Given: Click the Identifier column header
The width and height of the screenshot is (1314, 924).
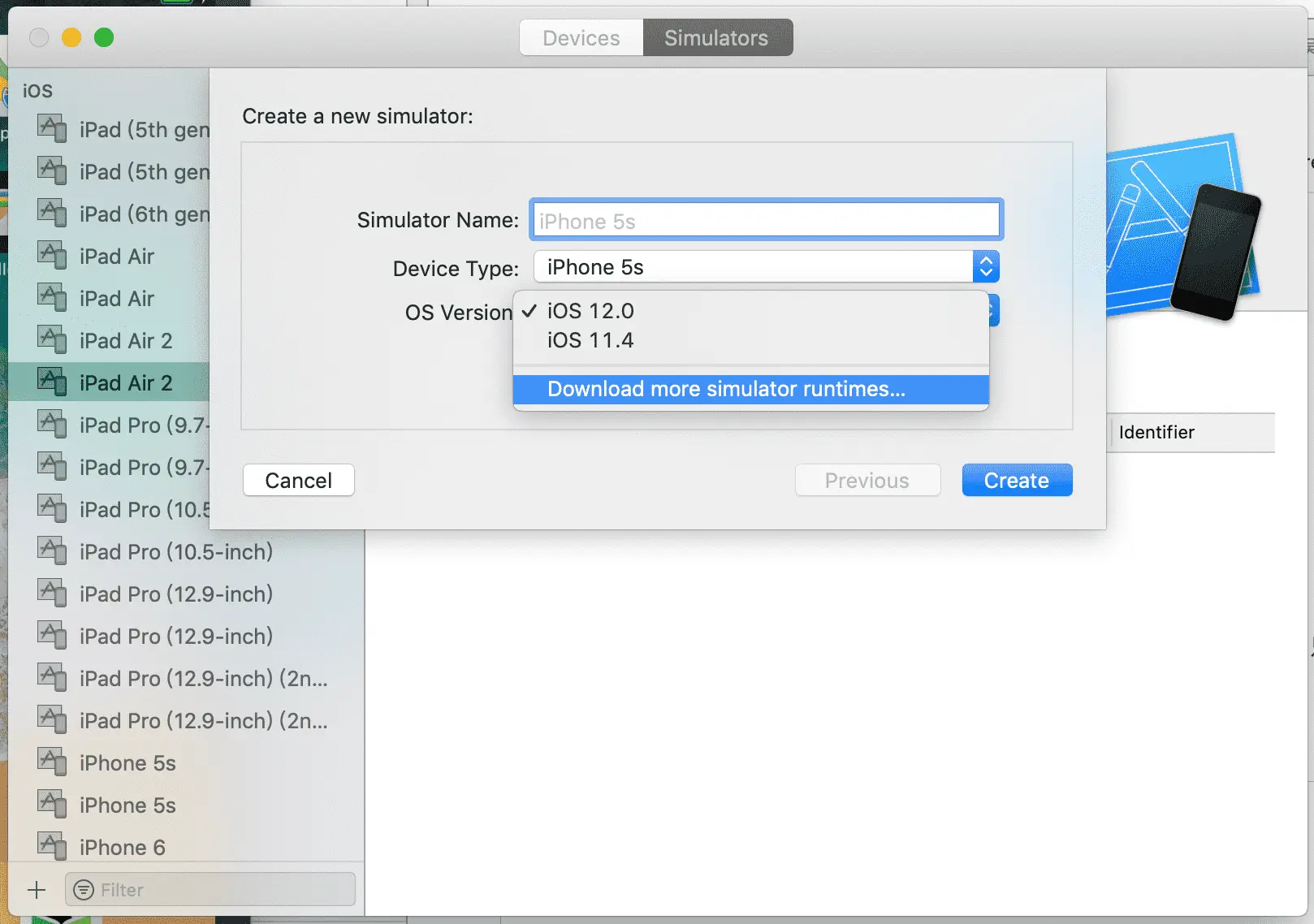Looking at the screenshot, I should 1192,432.
